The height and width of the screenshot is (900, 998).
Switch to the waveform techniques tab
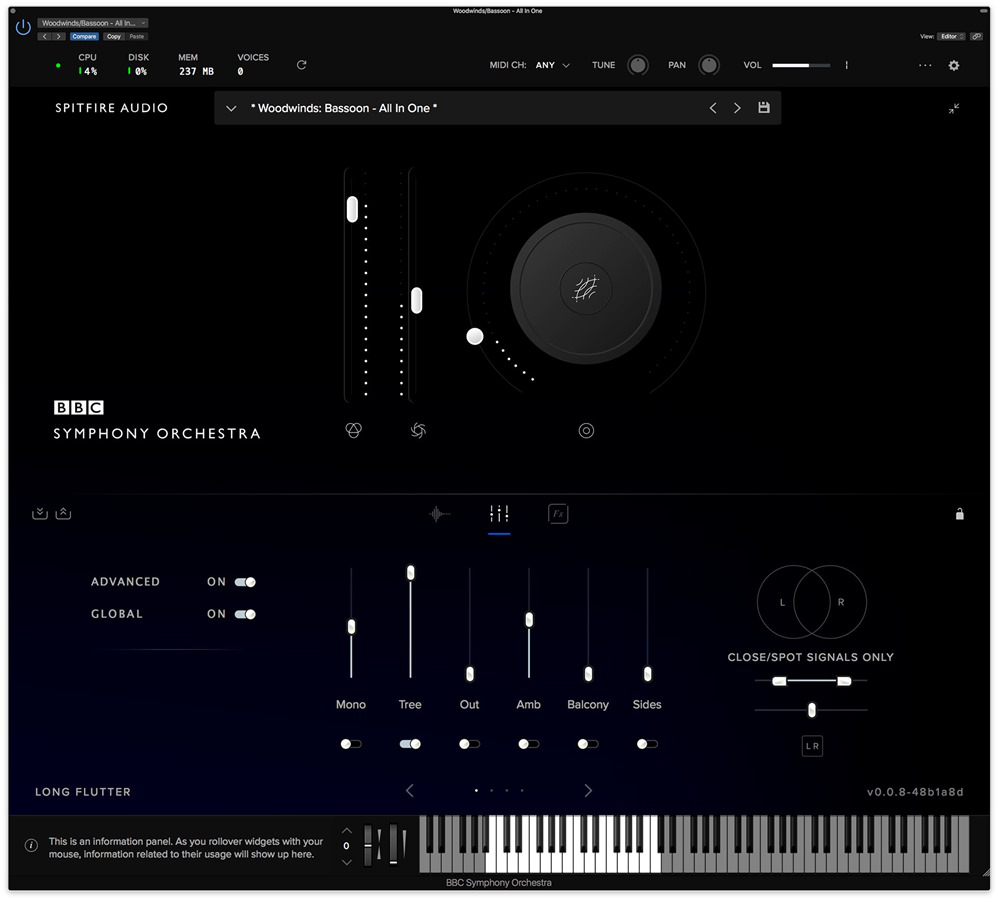coord(439,513)
